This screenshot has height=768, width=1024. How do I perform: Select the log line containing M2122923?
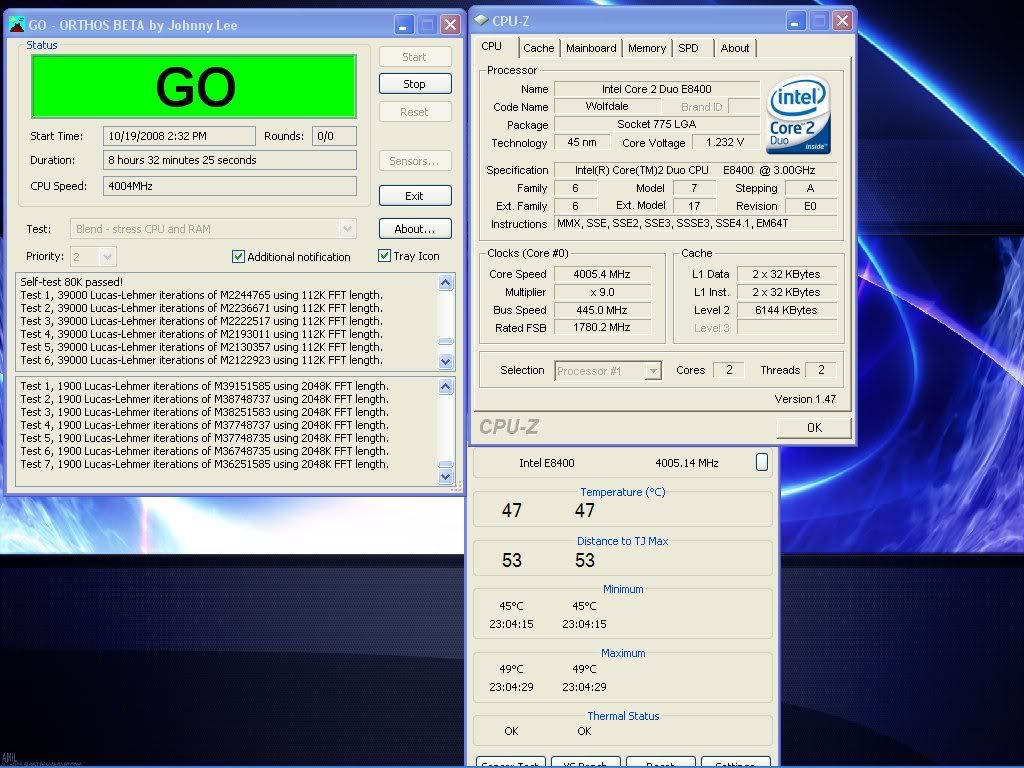pyautogui.click(x=201, y=360)
